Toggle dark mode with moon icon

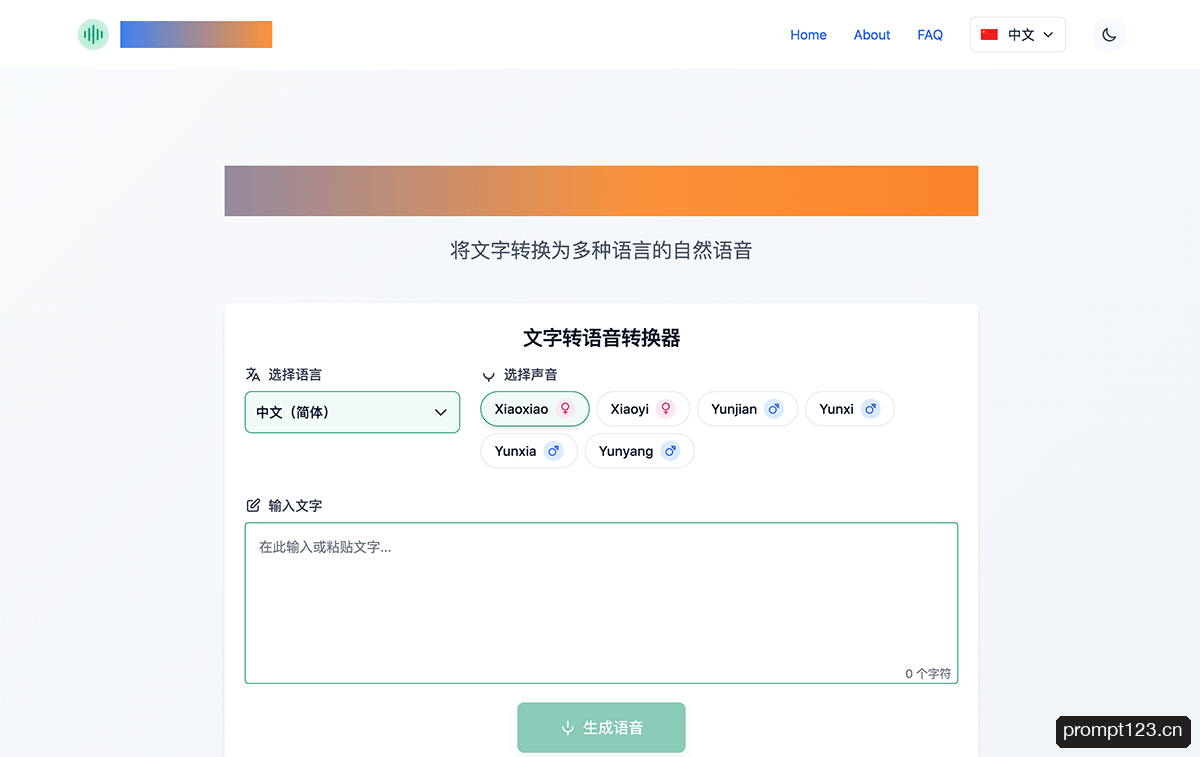pyautogui.click(x=1109, y=35)
